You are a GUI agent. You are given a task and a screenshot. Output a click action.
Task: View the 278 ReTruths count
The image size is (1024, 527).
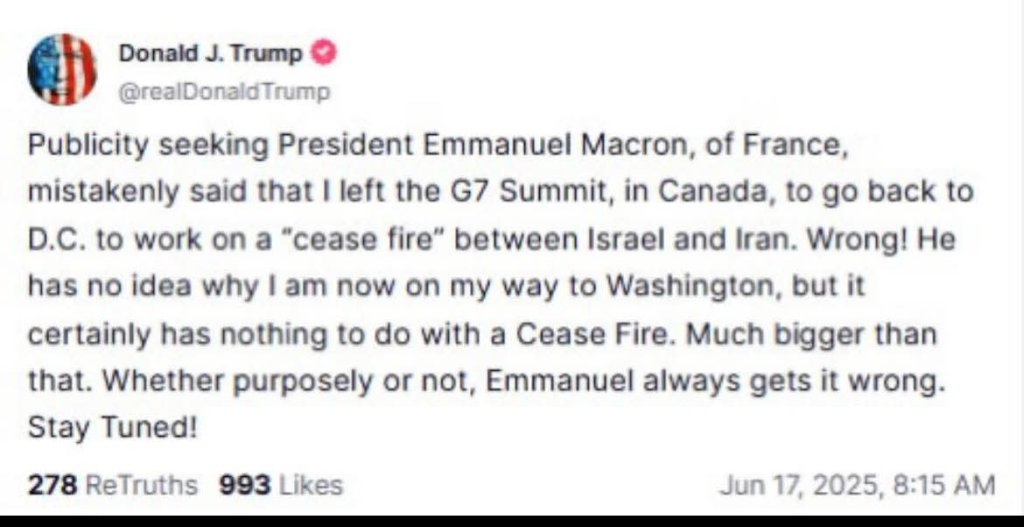(112, 485)
